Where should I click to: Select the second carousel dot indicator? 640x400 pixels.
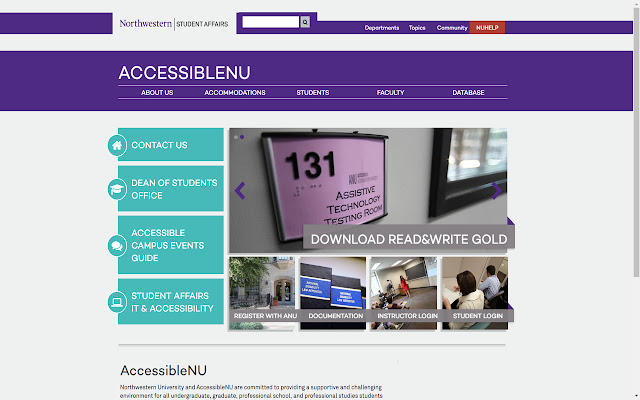242,137
